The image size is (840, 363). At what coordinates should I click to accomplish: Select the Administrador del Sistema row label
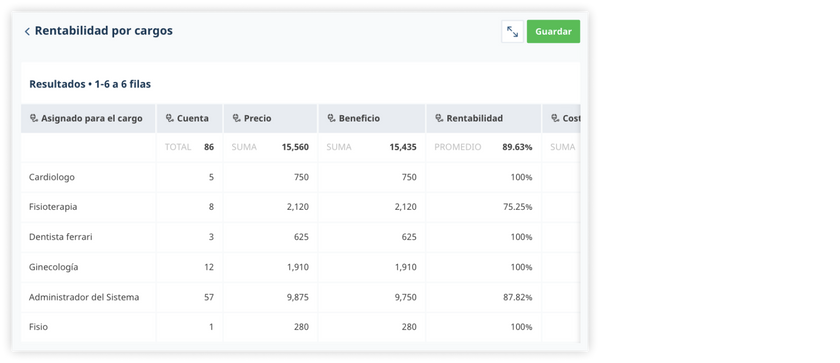(84, 297)
